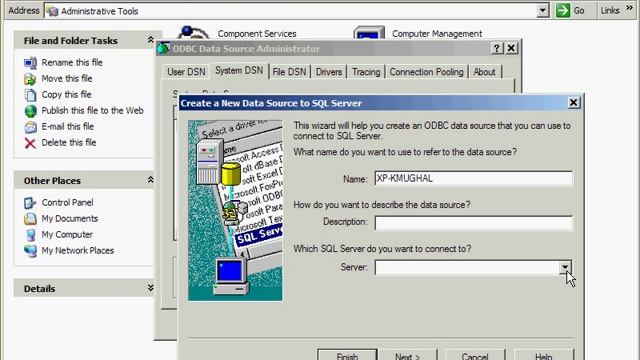Open the My Computer link
This screenshot has width=640, height=360.
[67, 234]
